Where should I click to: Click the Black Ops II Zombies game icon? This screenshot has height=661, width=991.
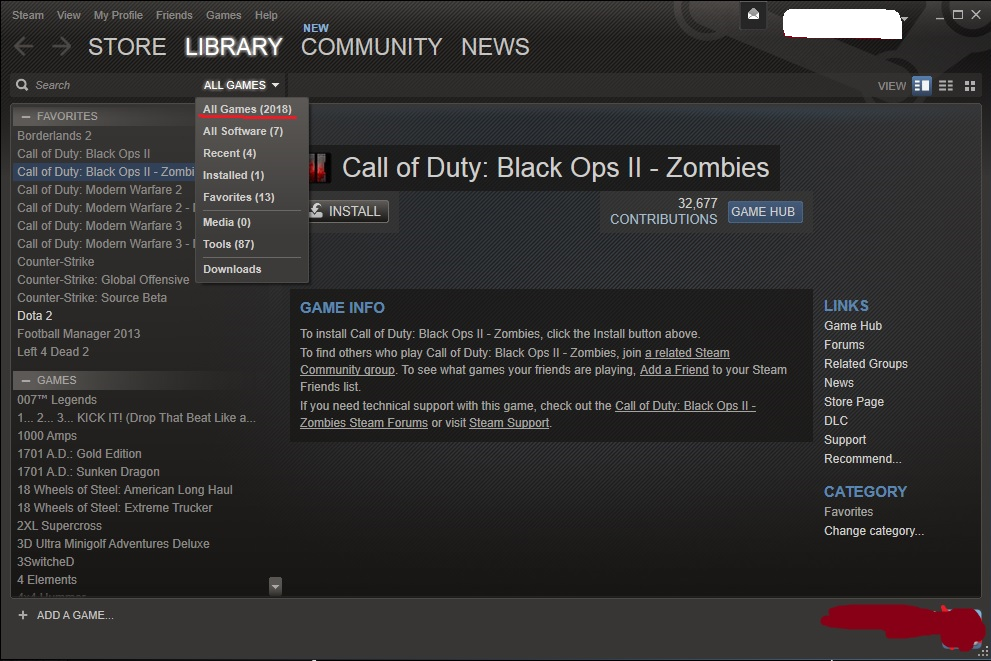click(318, 168)
